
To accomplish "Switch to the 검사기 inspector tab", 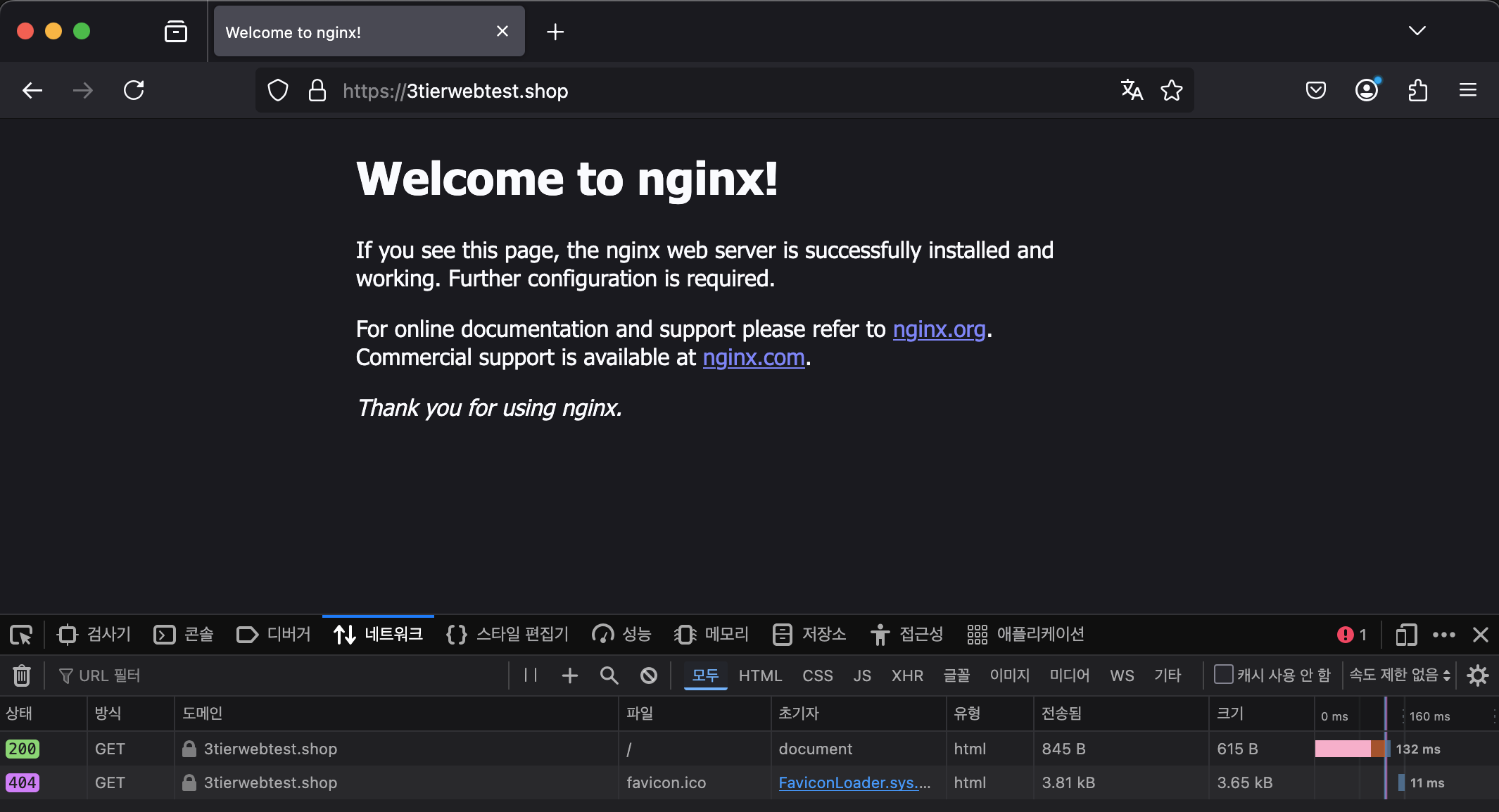I will click(x=95, y=635).
